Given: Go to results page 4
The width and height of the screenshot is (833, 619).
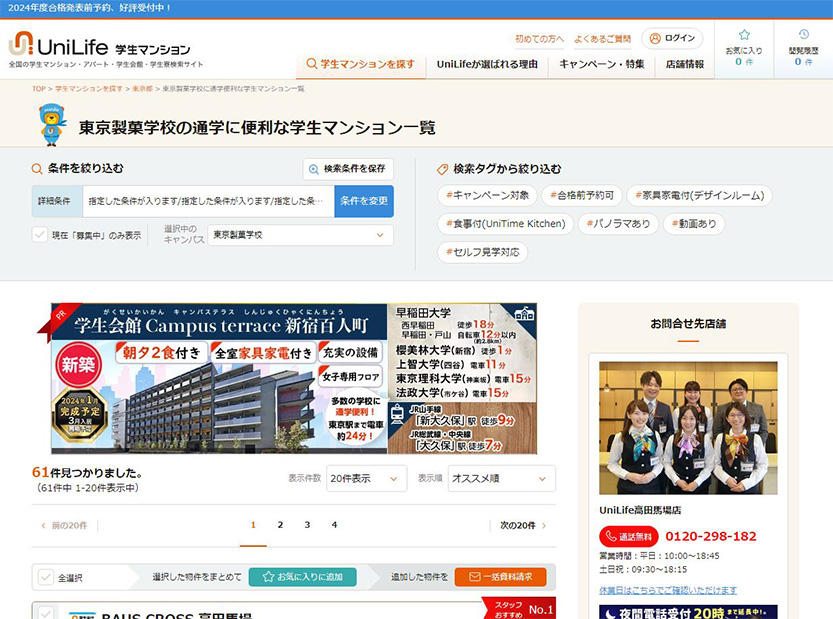Looking at the screenshot, I should (334, 525).
